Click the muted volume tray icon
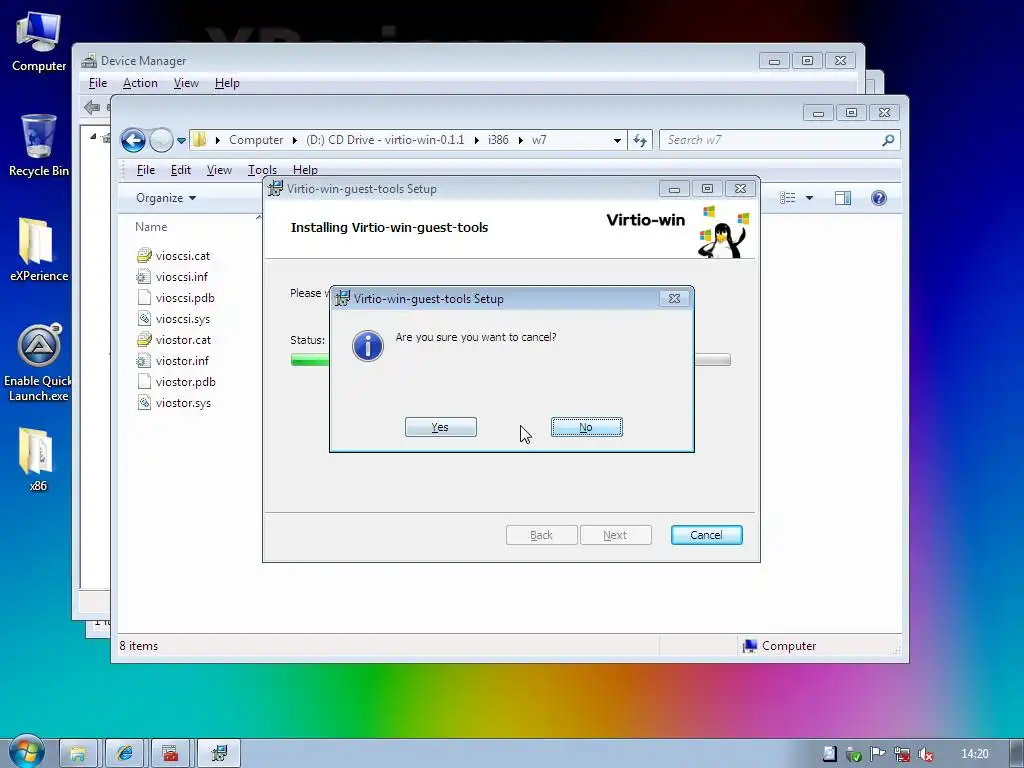1024x768 pixels. 925,754
